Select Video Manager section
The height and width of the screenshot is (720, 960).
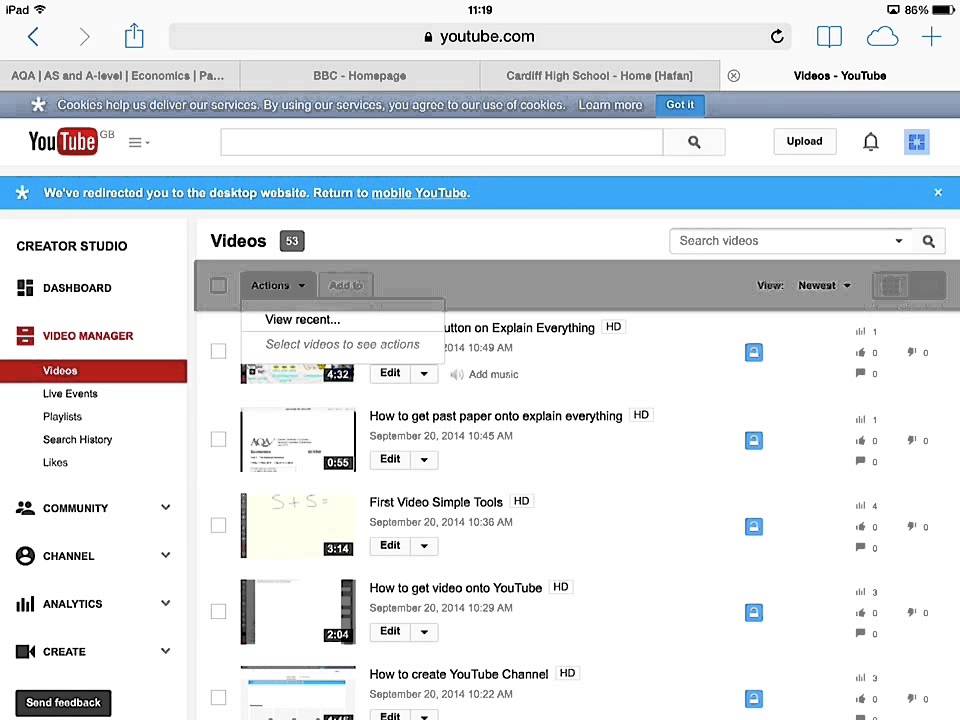74,336
